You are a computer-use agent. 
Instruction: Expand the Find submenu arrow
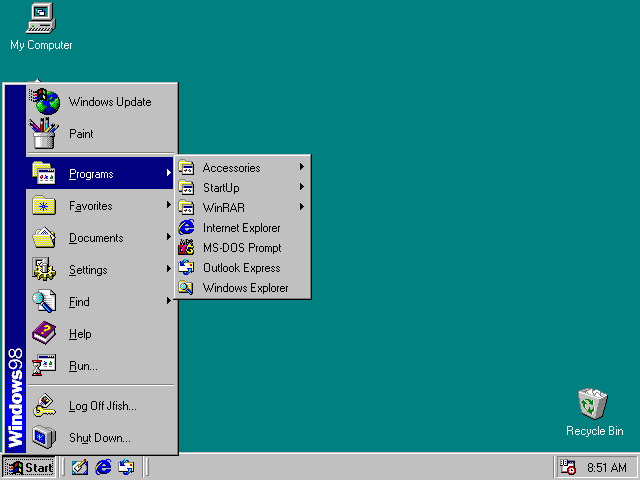pos(168,301)
